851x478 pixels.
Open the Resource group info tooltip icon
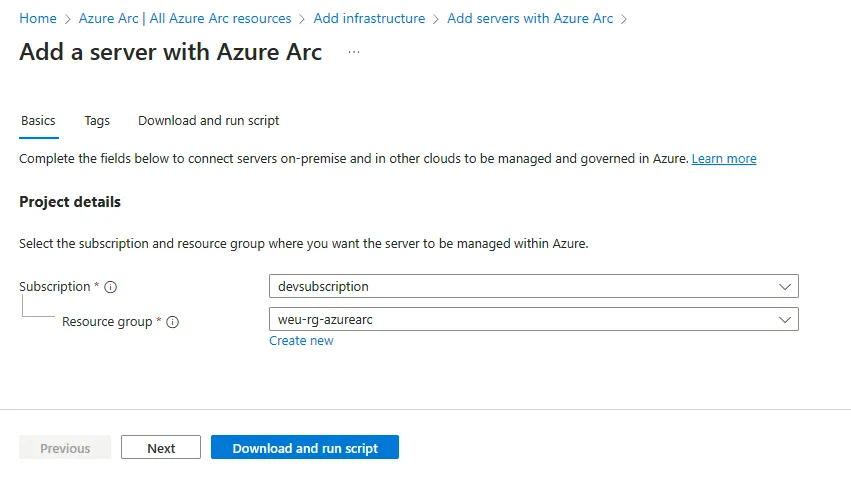click(x=173, y=322)
